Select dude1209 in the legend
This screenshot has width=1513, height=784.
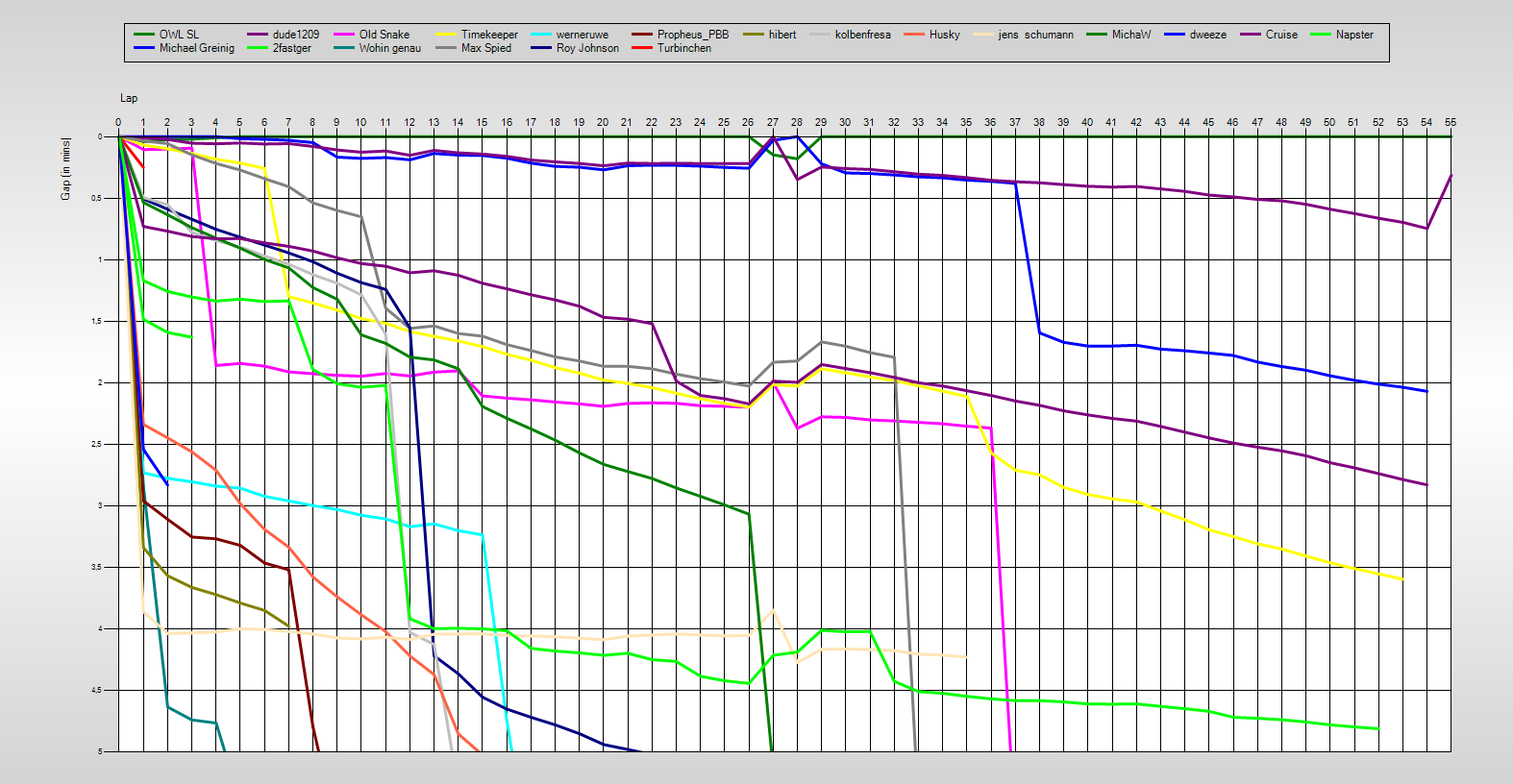(x=296, y=35)
